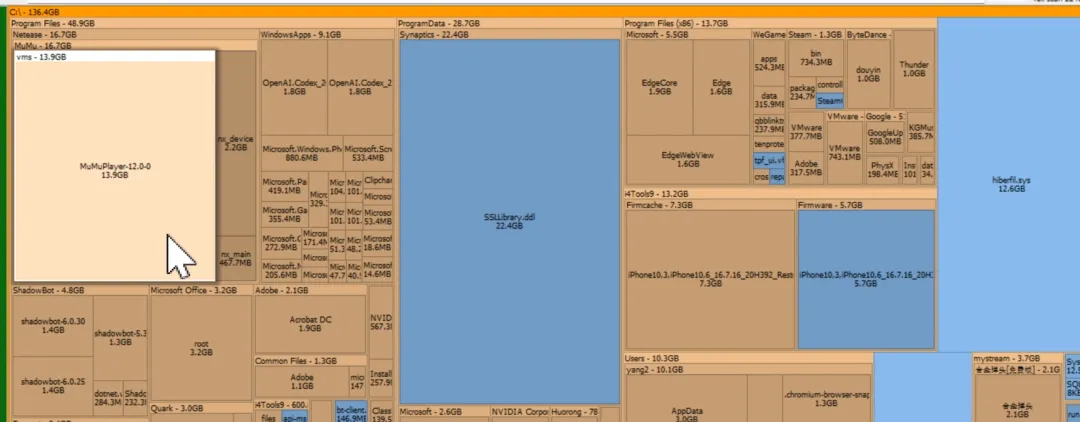Select the KGMus 385.7M block
This screenshot has width=1080, height=422.
click(x=921, y=132)
